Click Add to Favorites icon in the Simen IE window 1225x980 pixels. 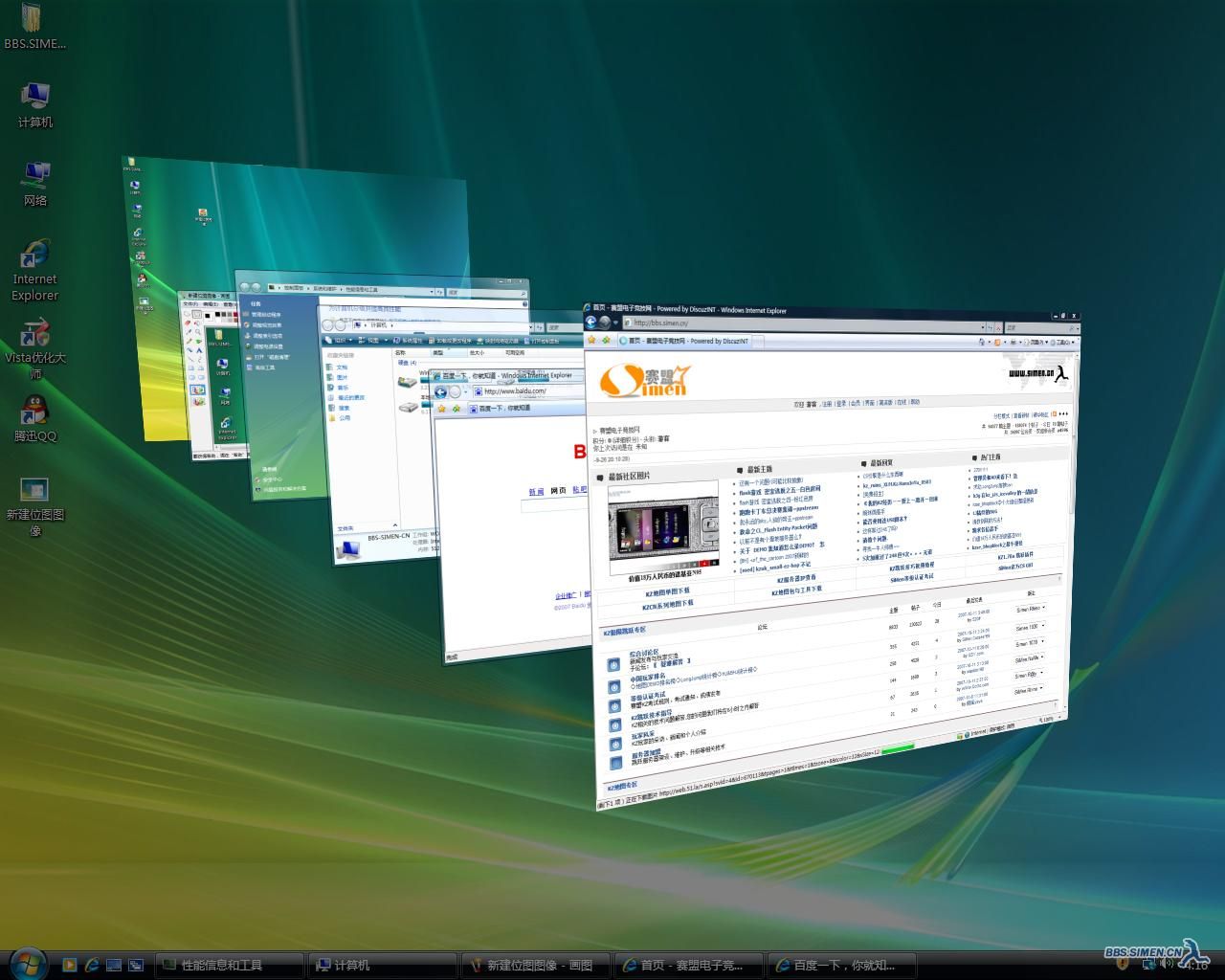pyautogui.click(x=606, y=340)
